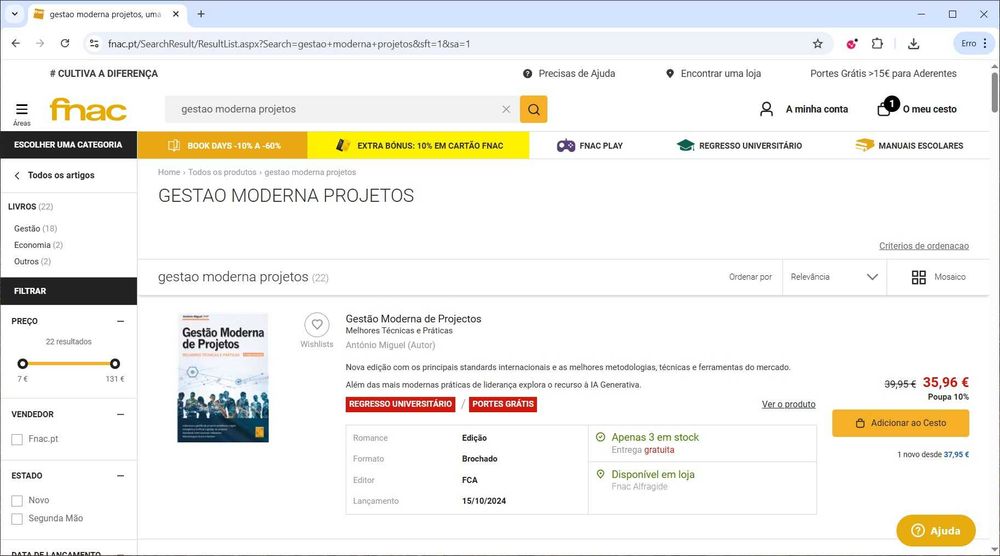The image size is (1000, 556).
Task: Click the Fnac Play gamepad icon
Action: (x=566, y=145)
